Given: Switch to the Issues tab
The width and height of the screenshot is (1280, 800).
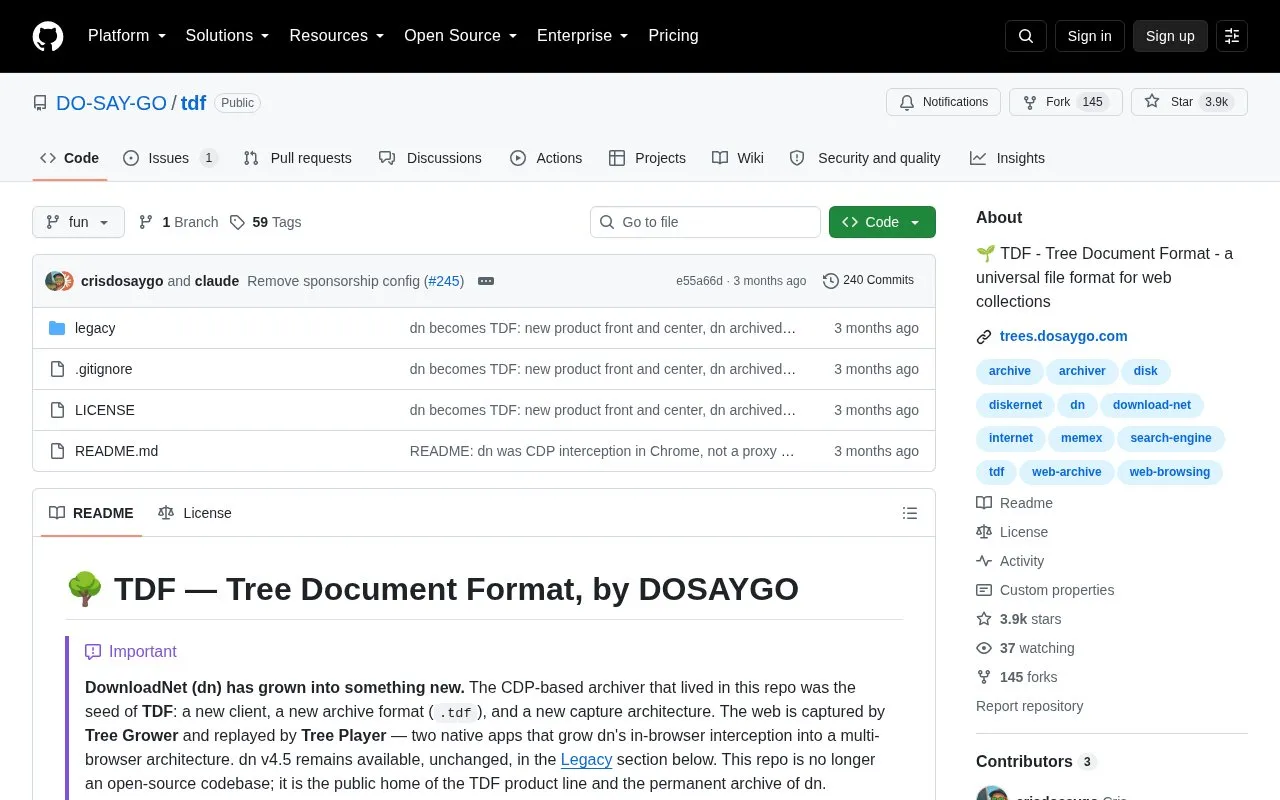Looking at the screenshot, I should click(x=170, y=158).
